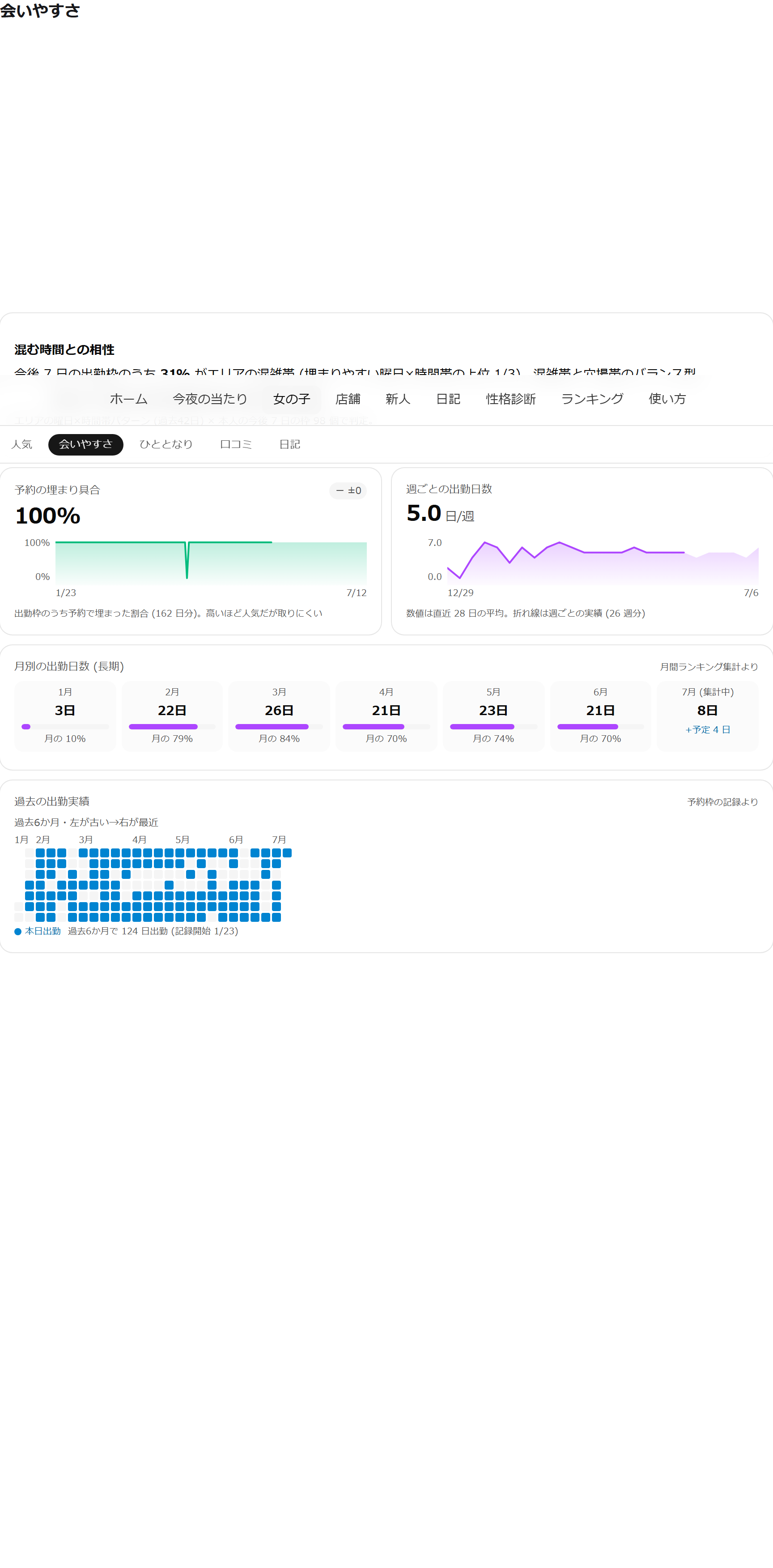Go to ホーム in the navigation bar
773x1568 pixels.
(128, 399)
